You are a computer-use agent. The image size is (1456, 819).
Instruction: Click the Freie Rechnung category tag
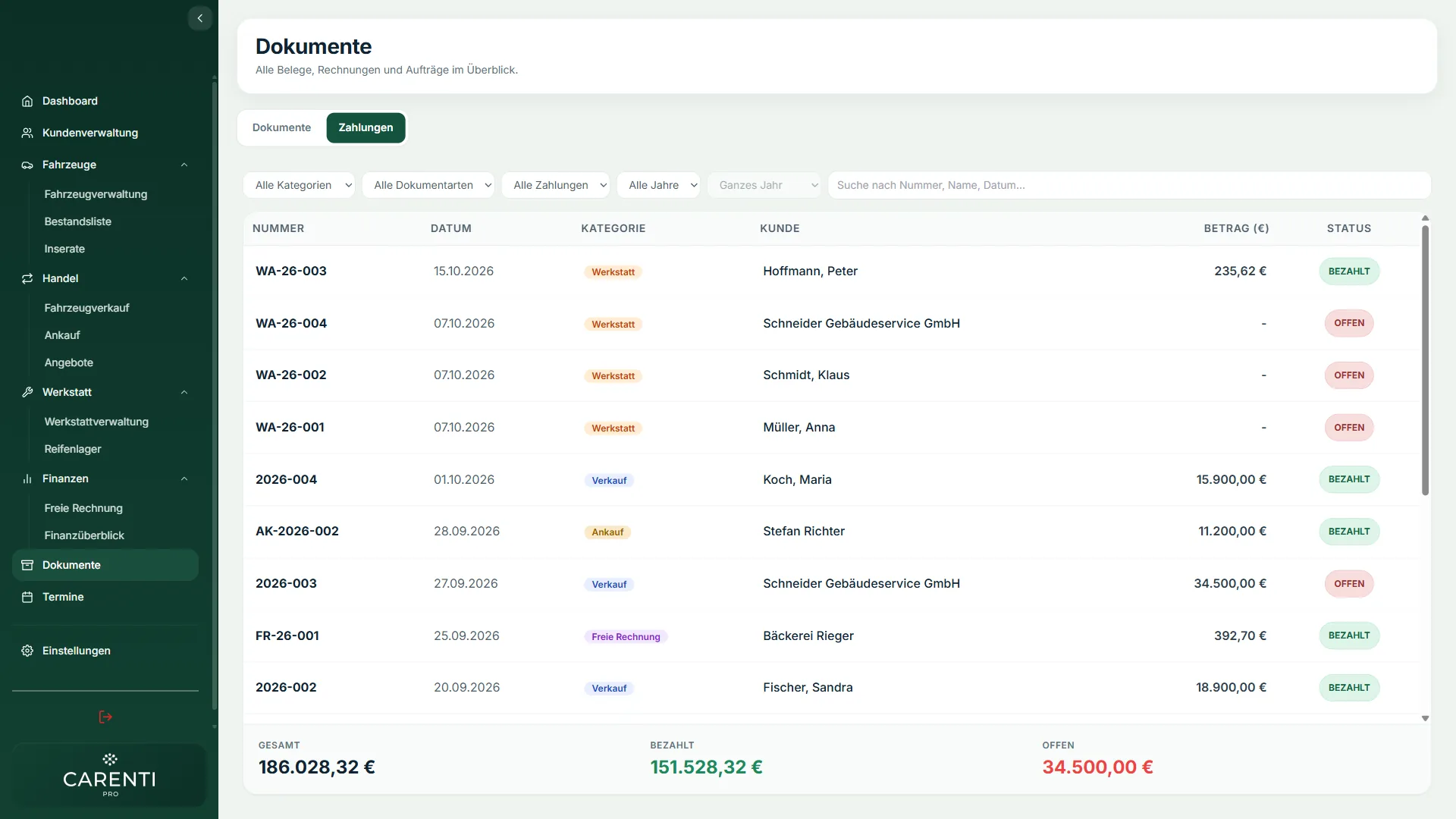pos(626,637)
